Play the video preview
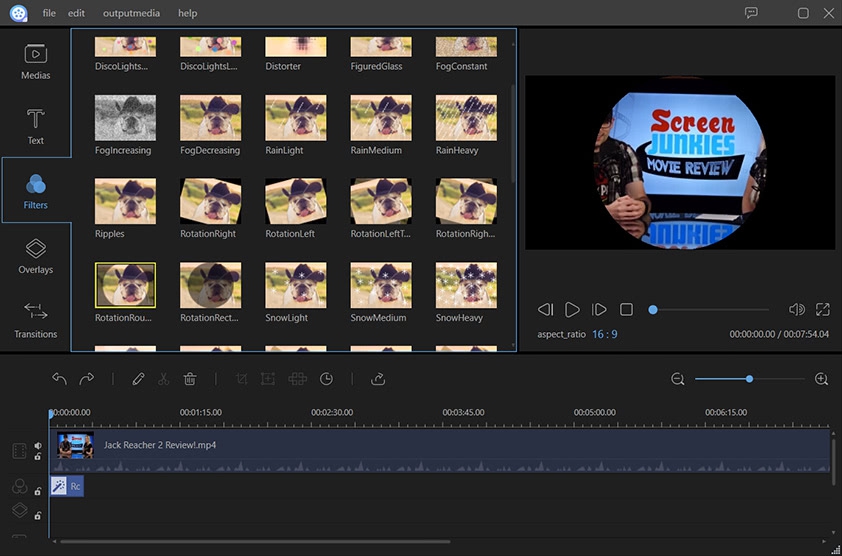Image resolution: width=842 pixels, height=556 pixels. pyautogui.click(x=572, y=310)
